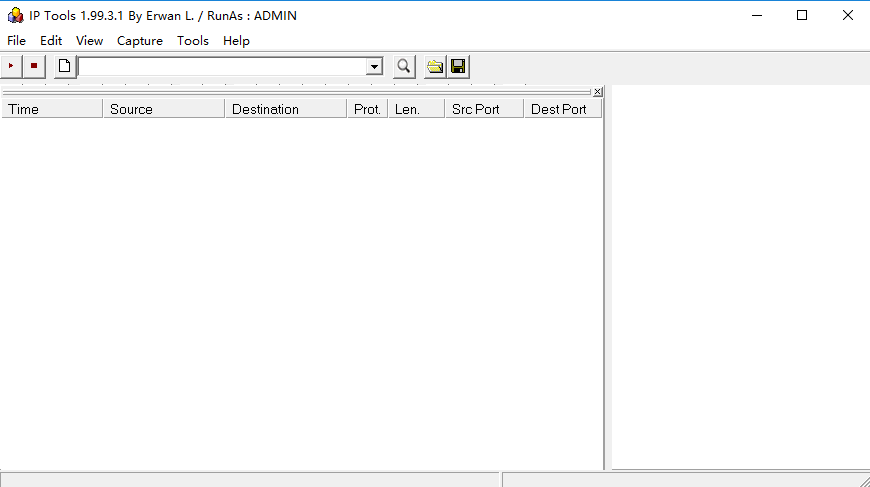
Task: Click the IP Tools application icon in title bar
Action: [15, 16]
